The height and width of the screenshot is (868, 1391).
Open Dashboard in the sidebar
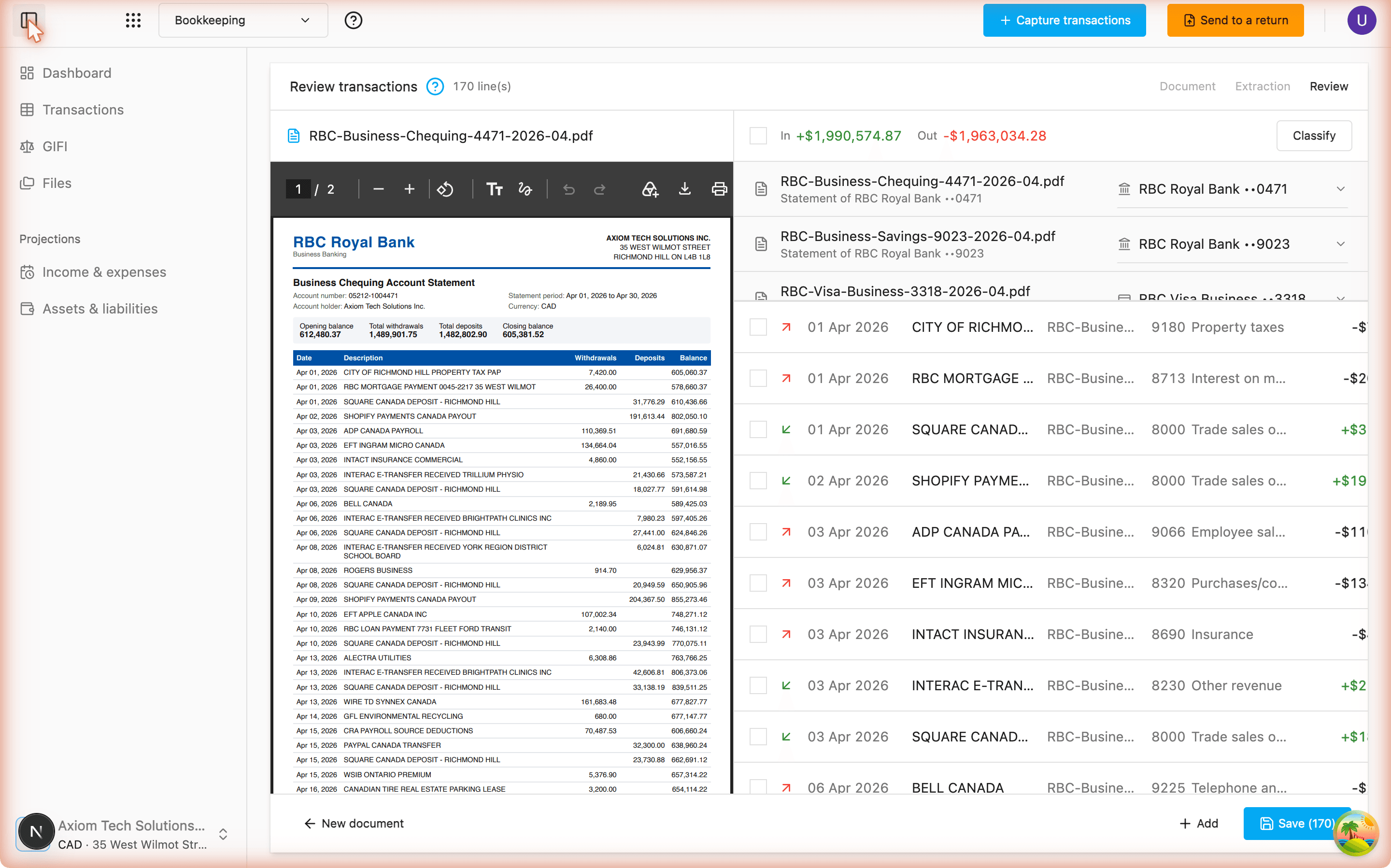(x=65, y=73)
